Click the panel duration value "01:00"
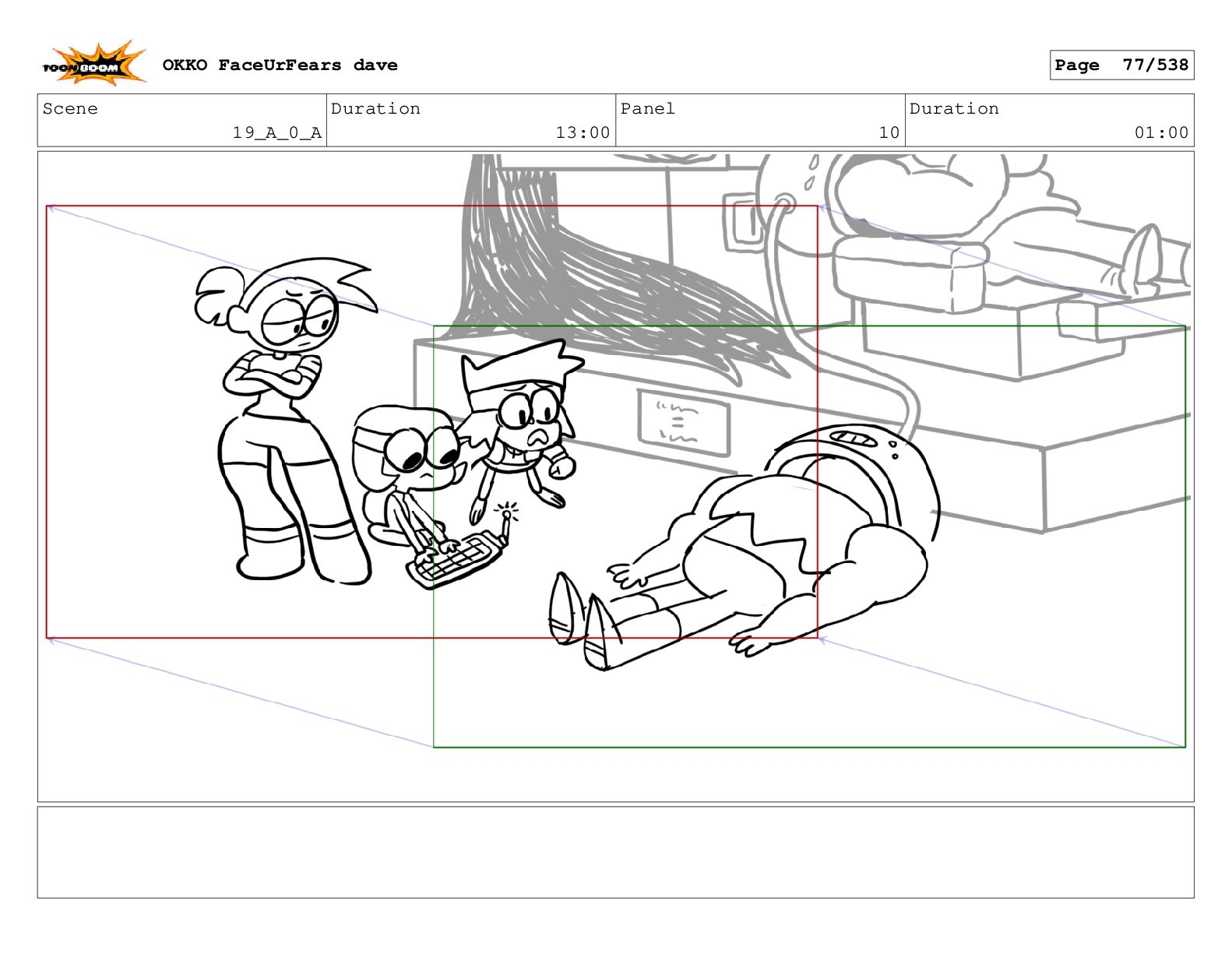The width and height of the screenshot is (1232, 954). coord(1161,133)
